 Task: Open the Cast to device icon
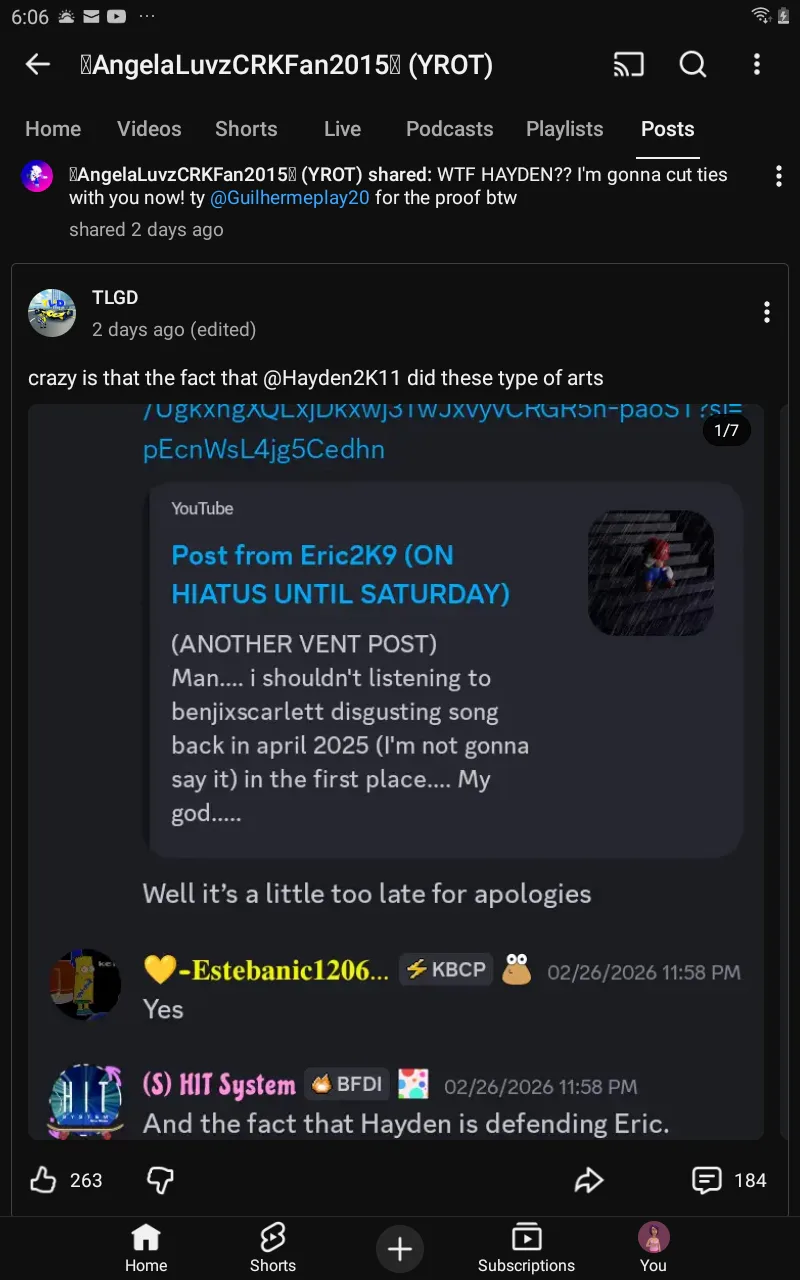(x=629, y=65)
